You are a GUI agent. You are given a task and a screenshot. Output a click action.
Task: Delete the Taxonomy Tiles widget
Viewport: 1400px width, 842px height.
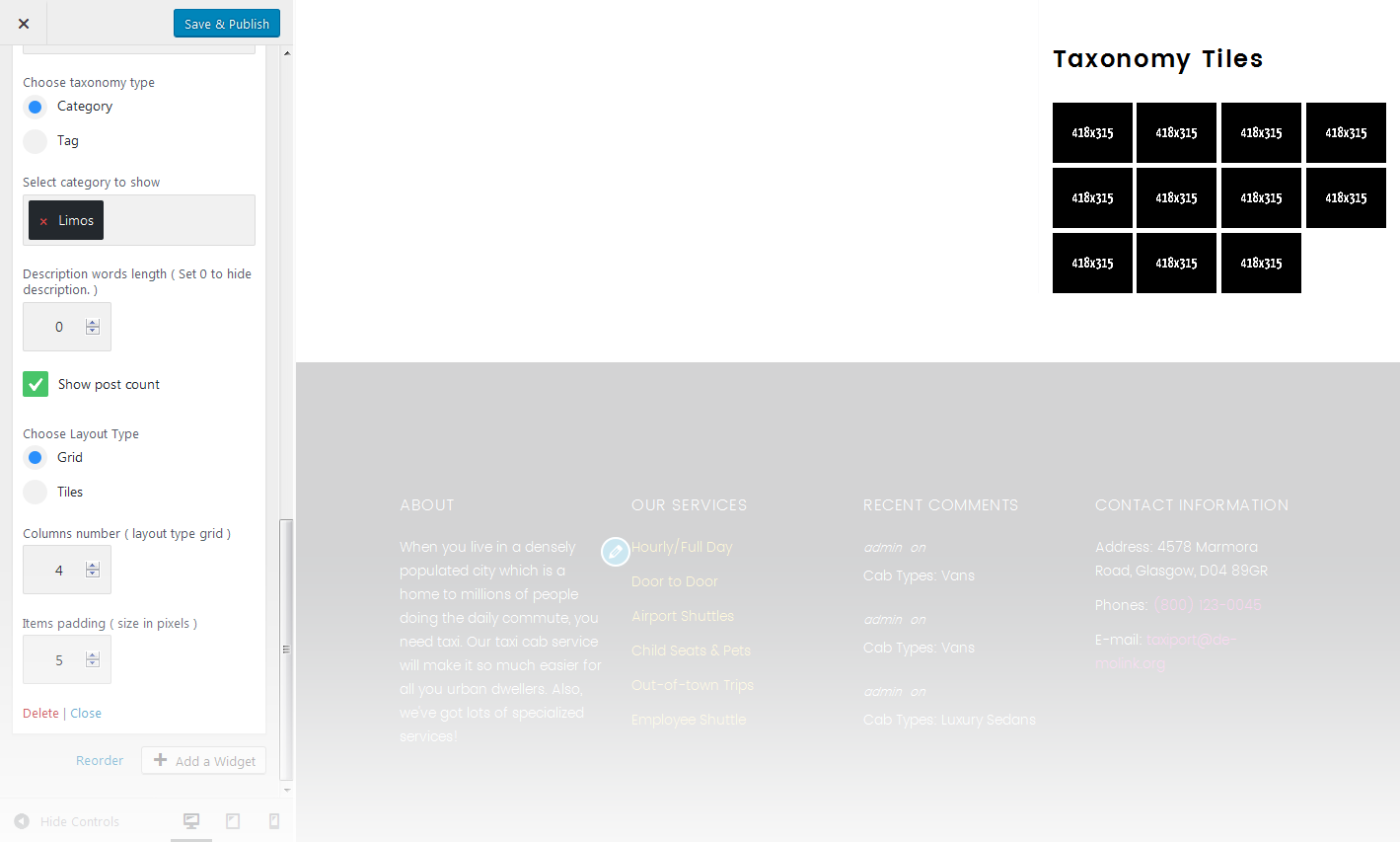pos(39,713)
